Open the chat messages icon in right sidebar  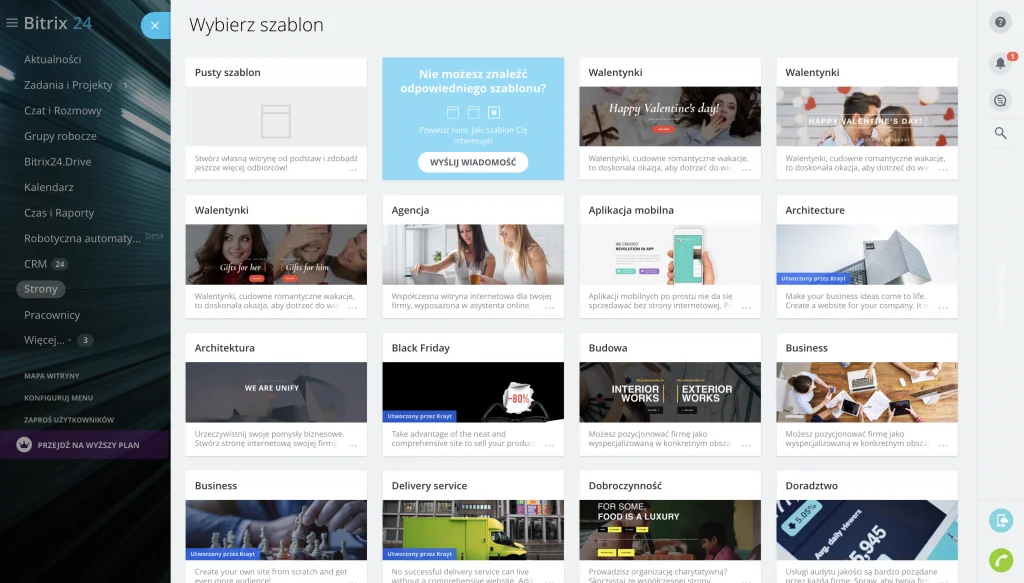(1000, 99)
